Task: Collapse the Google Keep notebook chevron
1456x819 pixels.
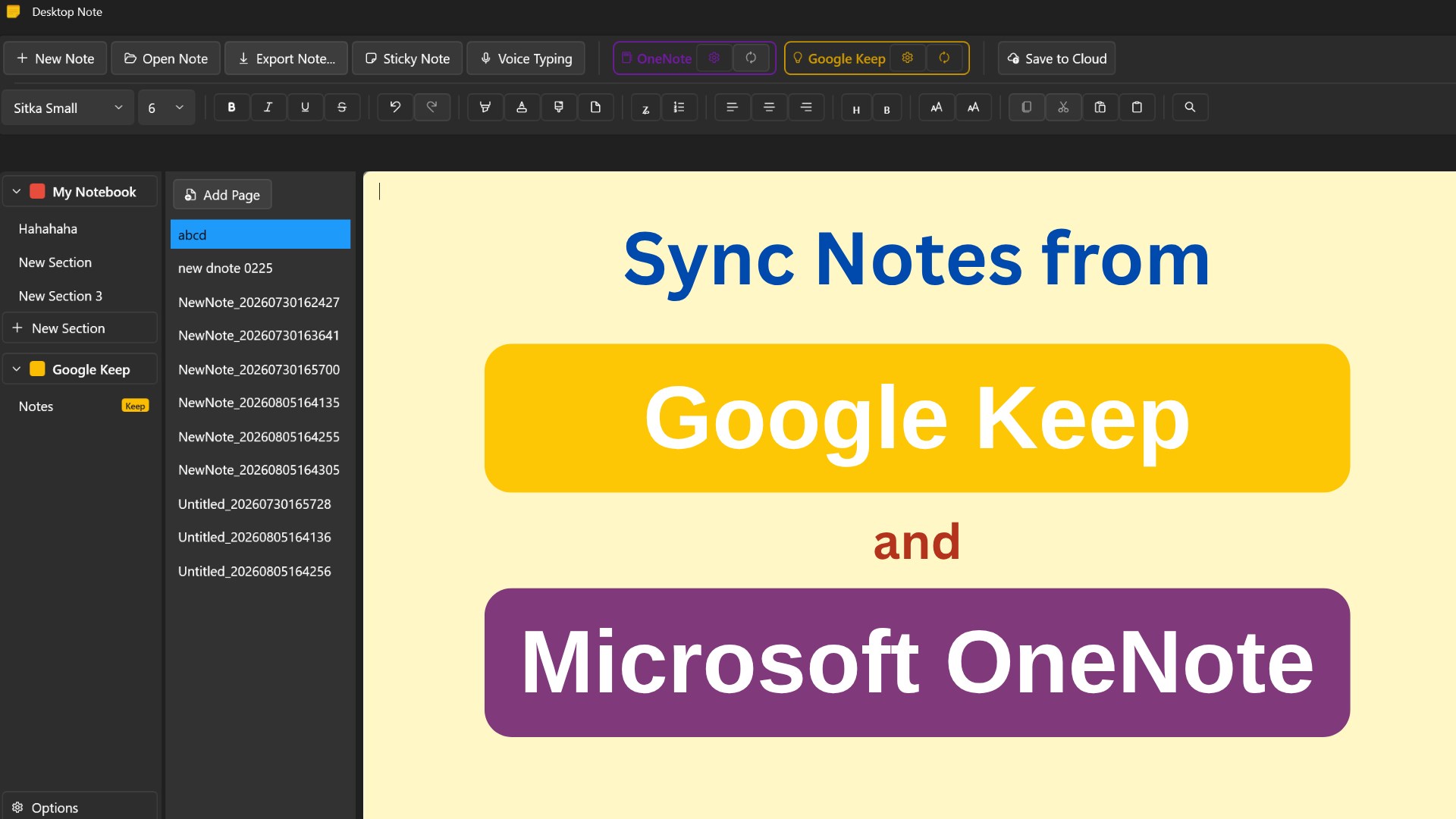Action: tap(16, 369)
